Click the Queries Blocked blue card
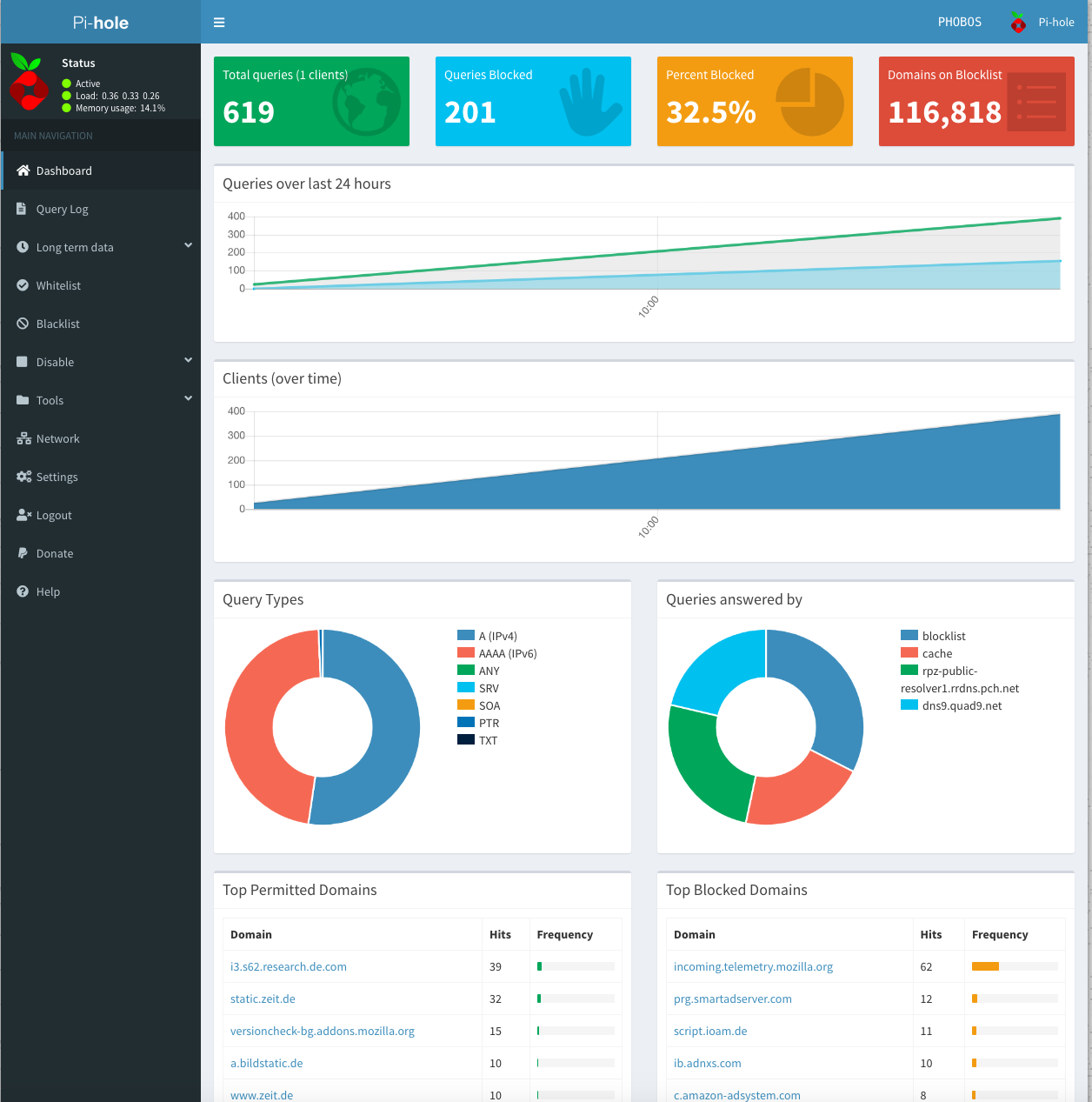 533,102
